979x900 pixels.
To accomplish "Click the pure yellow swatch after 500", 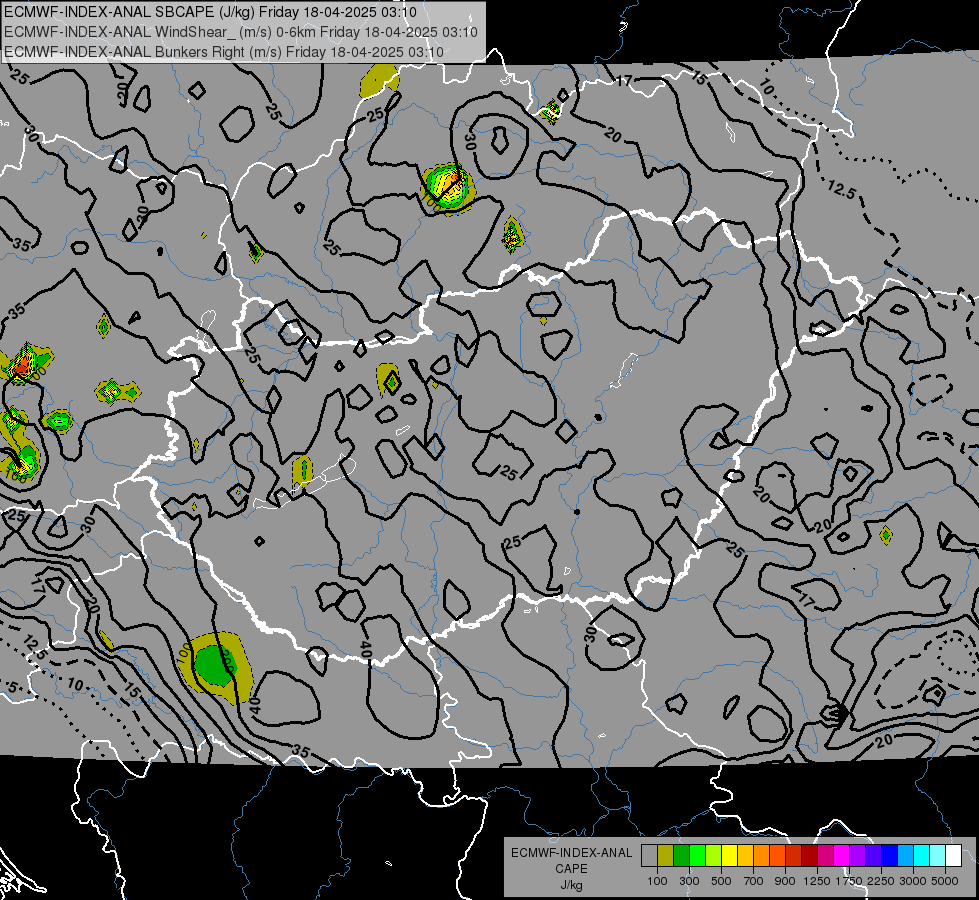I will 729,856.
